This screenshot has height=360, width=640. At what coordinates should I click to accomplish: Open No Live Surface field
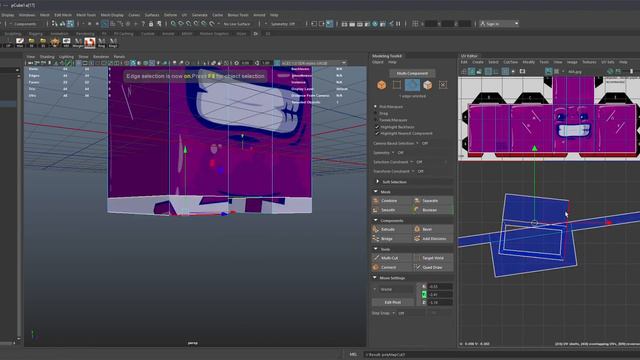[x=237, y=24]
